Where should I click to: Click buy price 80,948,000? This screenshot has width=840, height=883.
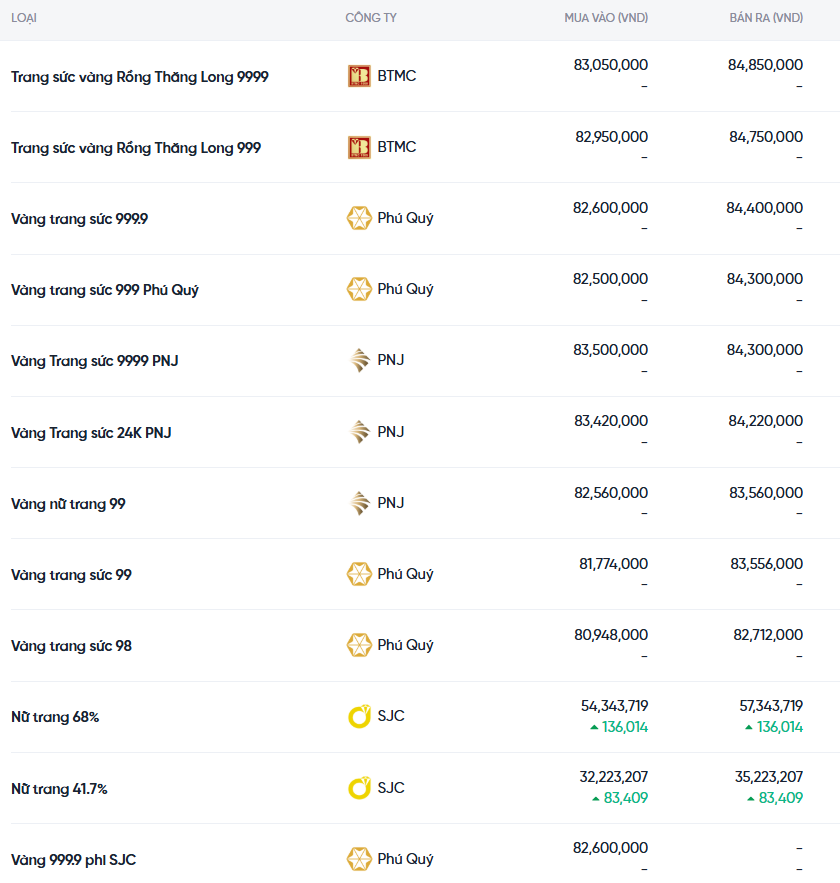tap(611, 635)
